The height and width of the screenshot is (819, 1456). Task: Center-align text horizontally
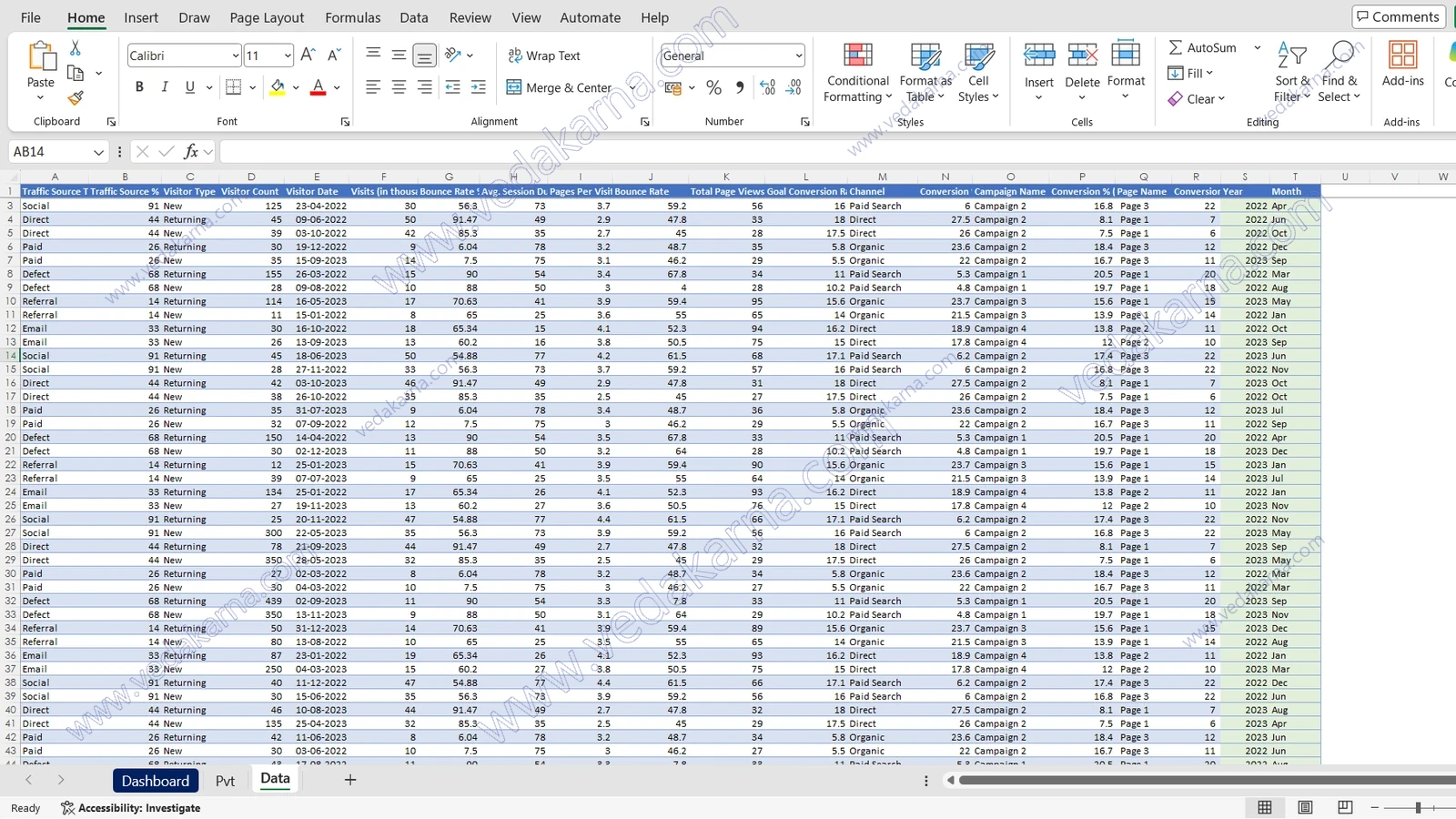399,87
